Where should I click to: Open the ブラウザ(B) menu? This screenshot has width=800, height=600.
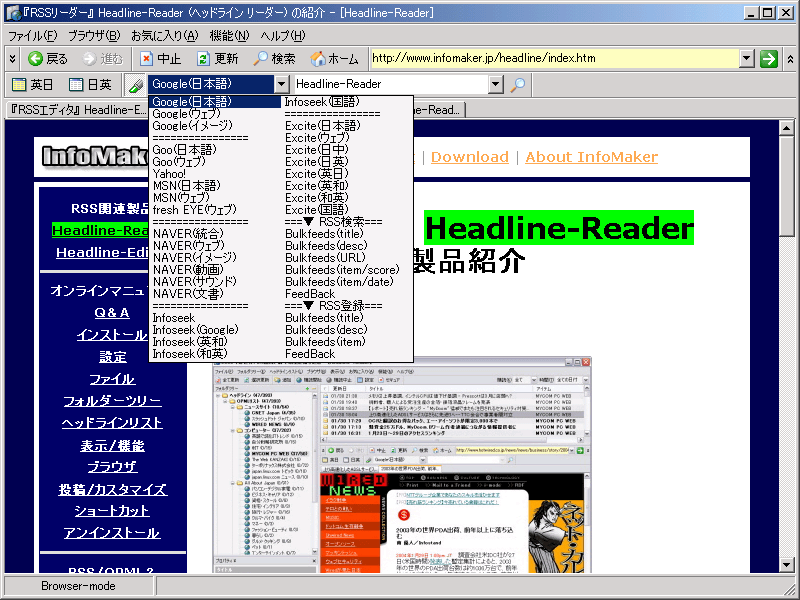click(94, 36)
